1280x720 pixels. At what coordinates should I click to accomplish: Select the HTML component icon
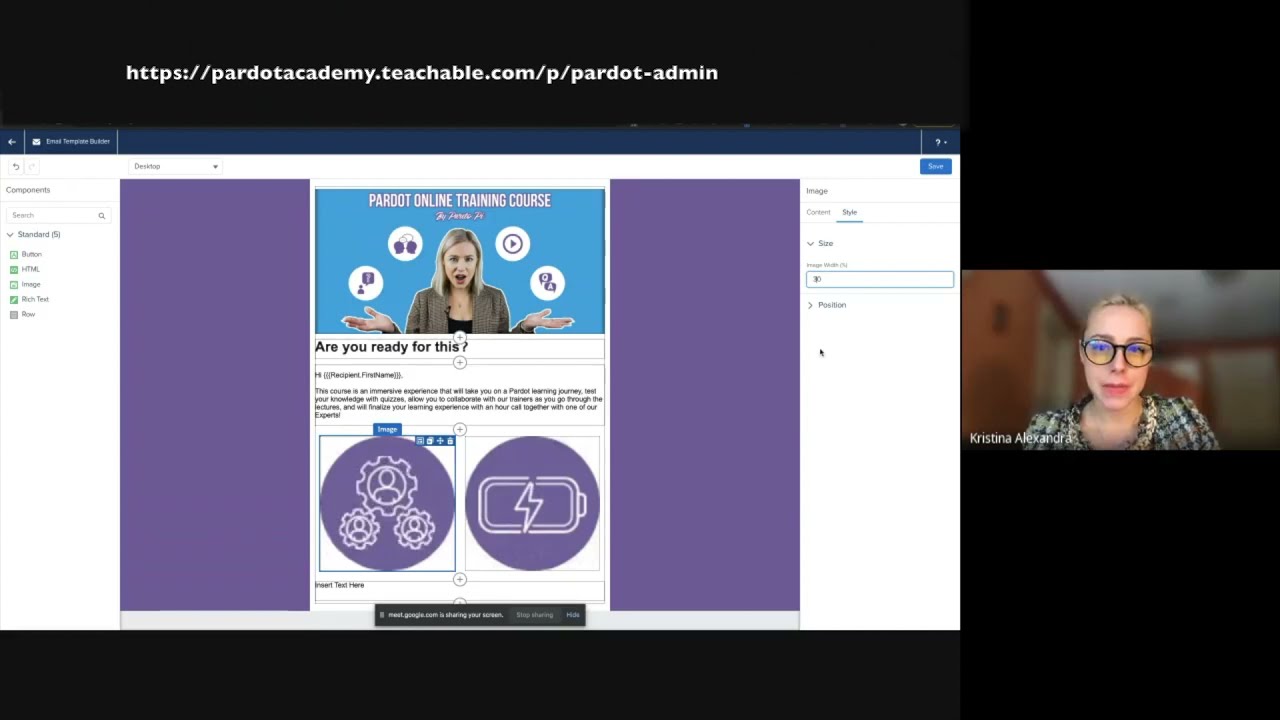pyautogui.click(x=14, y=270)
